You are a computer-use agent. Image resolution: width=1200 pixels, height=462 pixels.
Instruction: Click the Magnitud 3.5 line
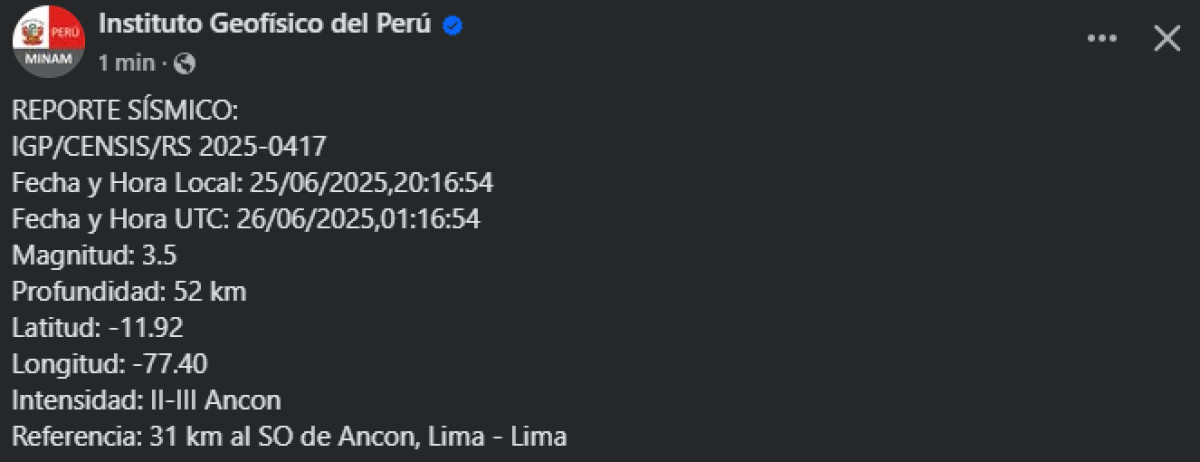pos(94,255)
